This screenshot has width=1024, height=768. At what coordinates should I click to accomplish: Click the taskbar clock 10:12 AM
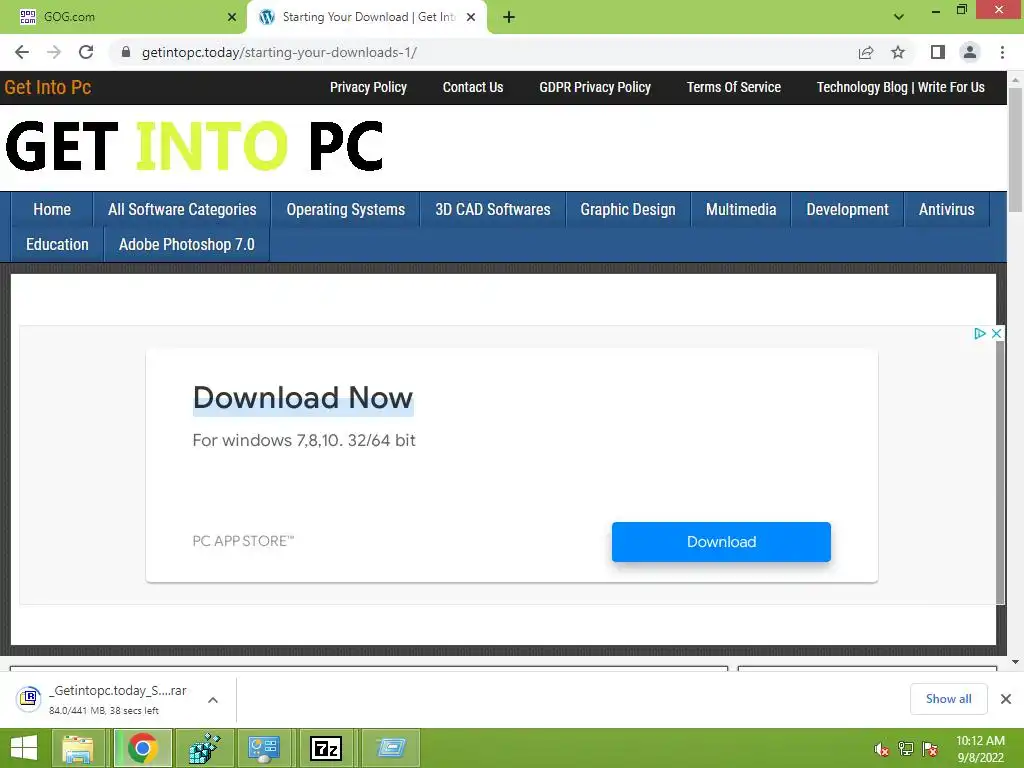(x=980, y=741)
